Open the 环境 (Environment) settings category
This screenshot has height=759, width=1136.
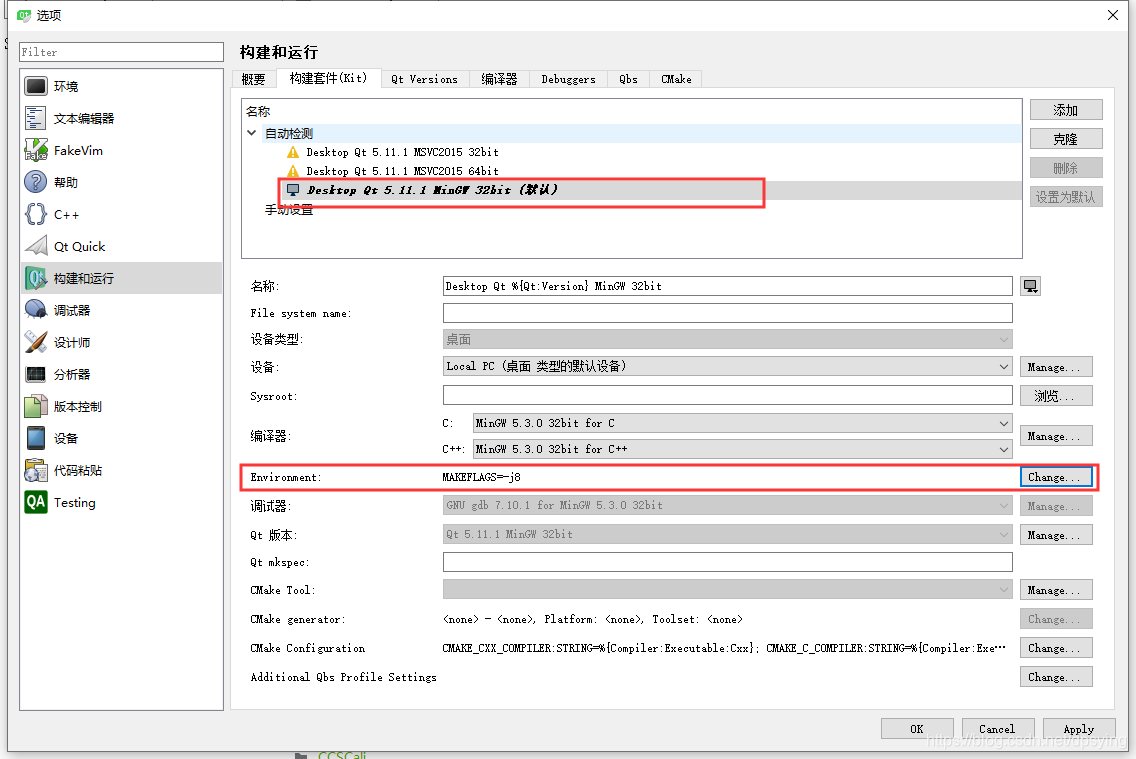[121, 86]
